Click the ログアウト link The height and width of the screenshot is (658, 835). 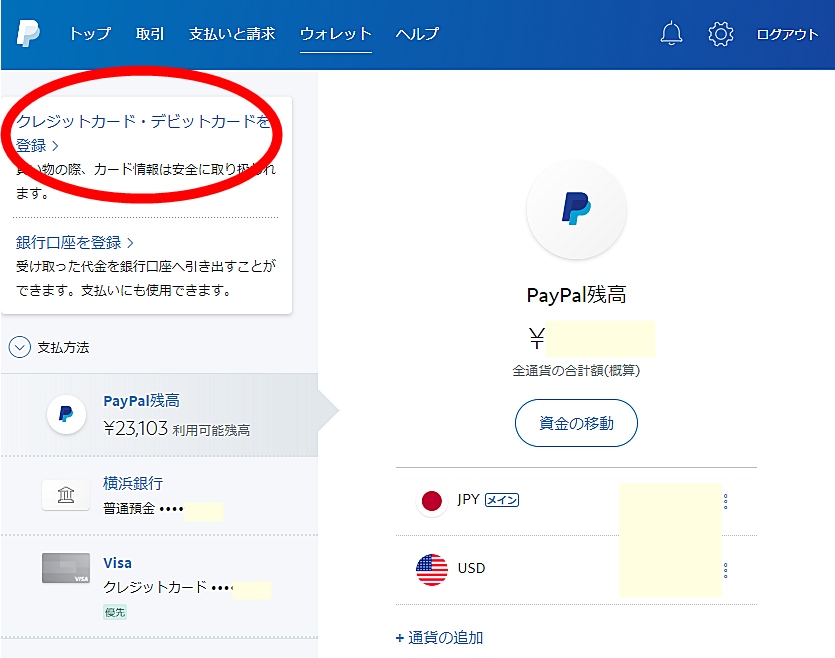787,34
